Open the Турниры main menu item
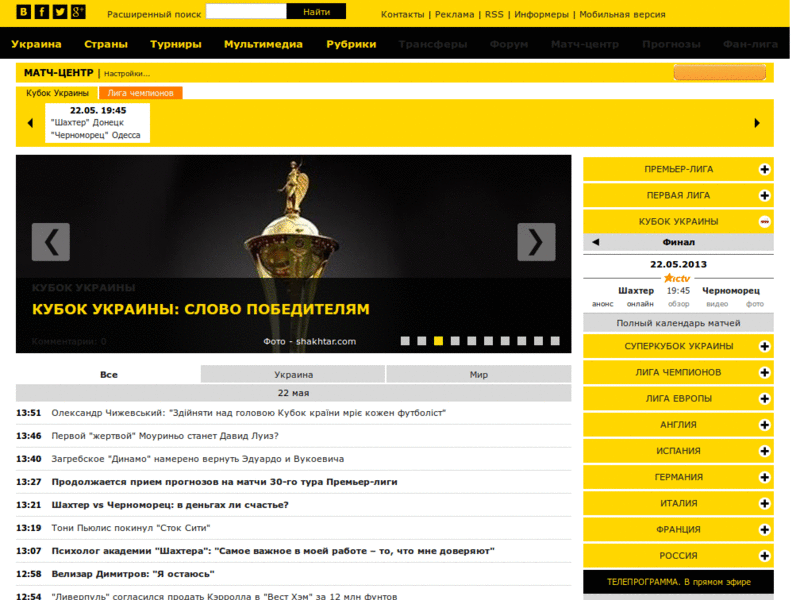The image size is (800, 600). click(176, 44)
